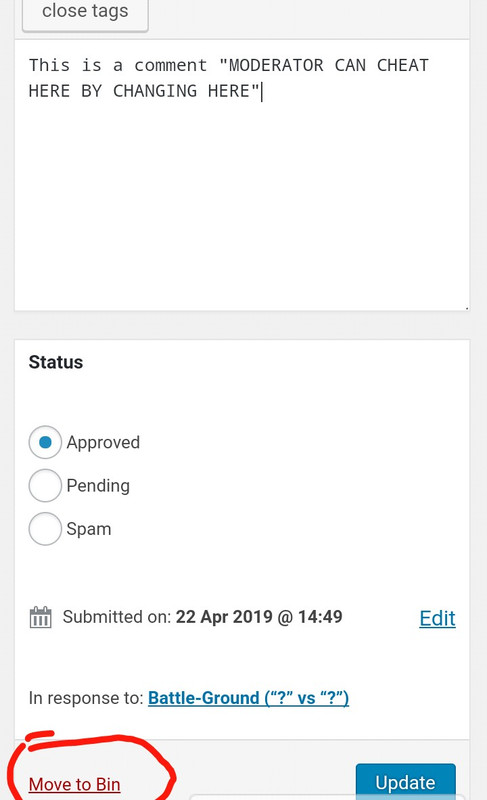This screenshot has height=800, width=487.
Task: Click the Status section heading
Action: click(56, 362)
